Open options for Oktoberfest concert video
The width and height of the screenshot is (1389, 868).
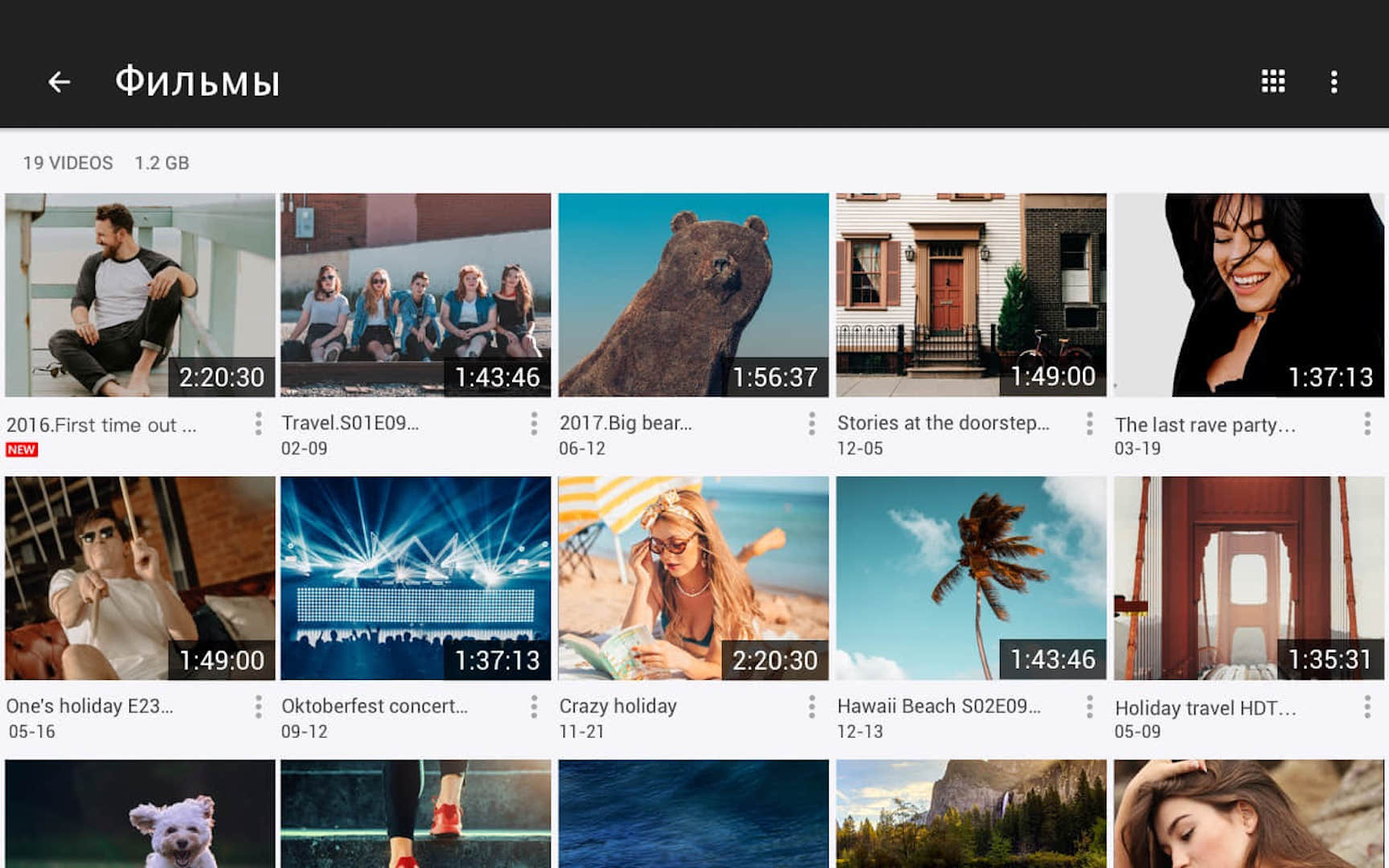click(534, 706)
